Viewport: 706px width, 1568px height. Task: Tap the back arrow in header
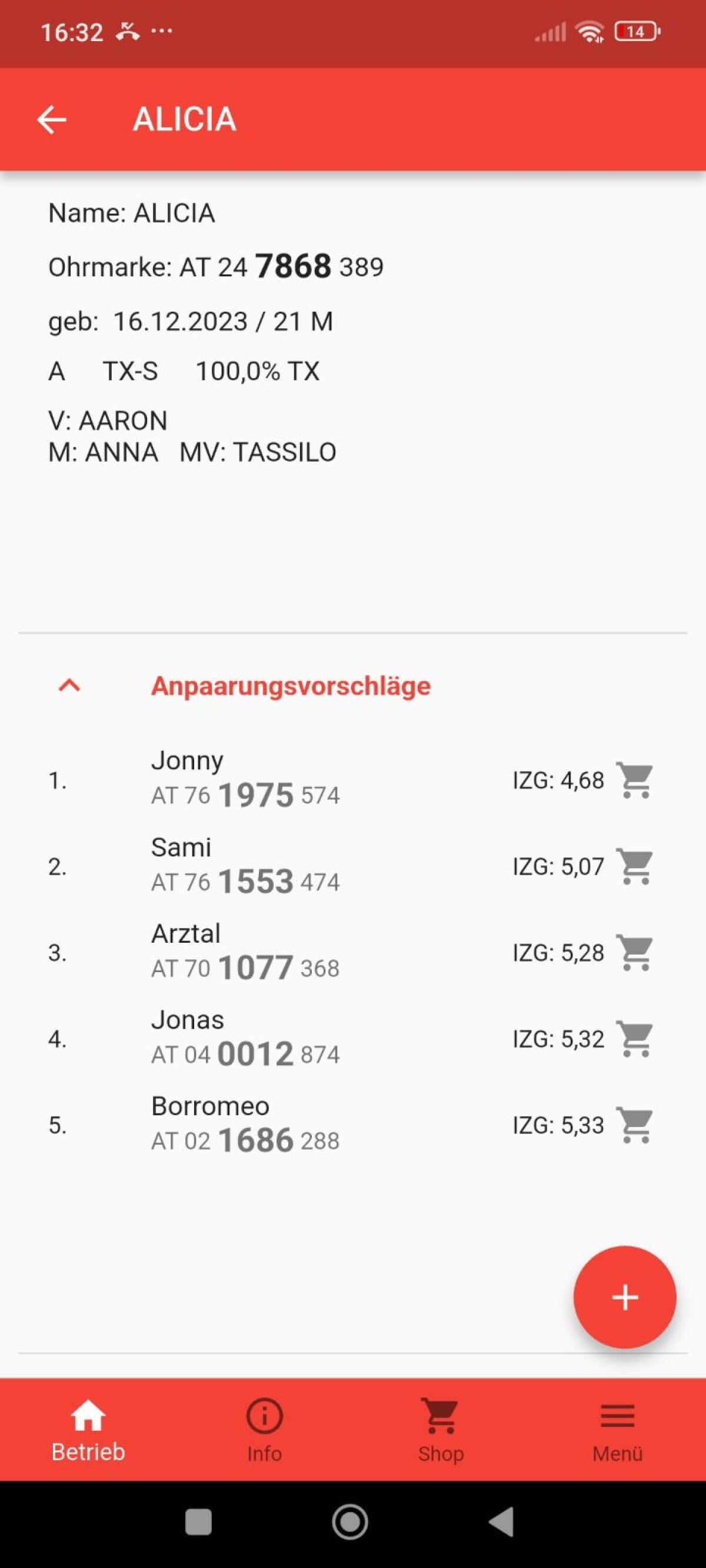52,119
